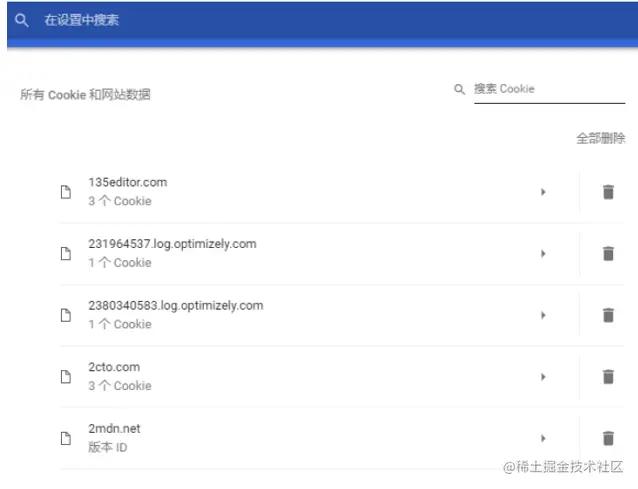Screen dimensions: 638x489
Task: Click the file icon next to 2cto.com
Action: pos(66,377)
